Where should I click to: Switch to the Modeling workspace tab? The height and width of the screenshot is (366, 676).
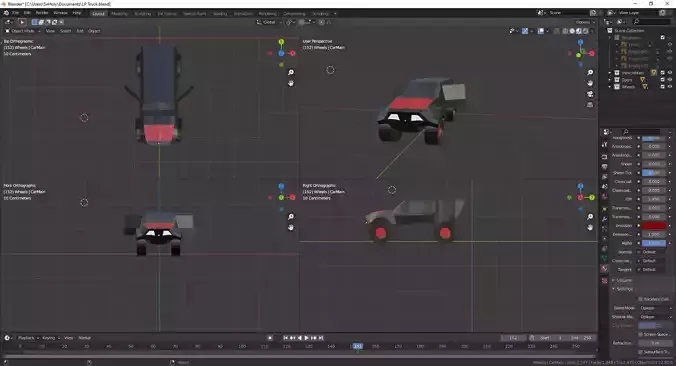(119, 13)
